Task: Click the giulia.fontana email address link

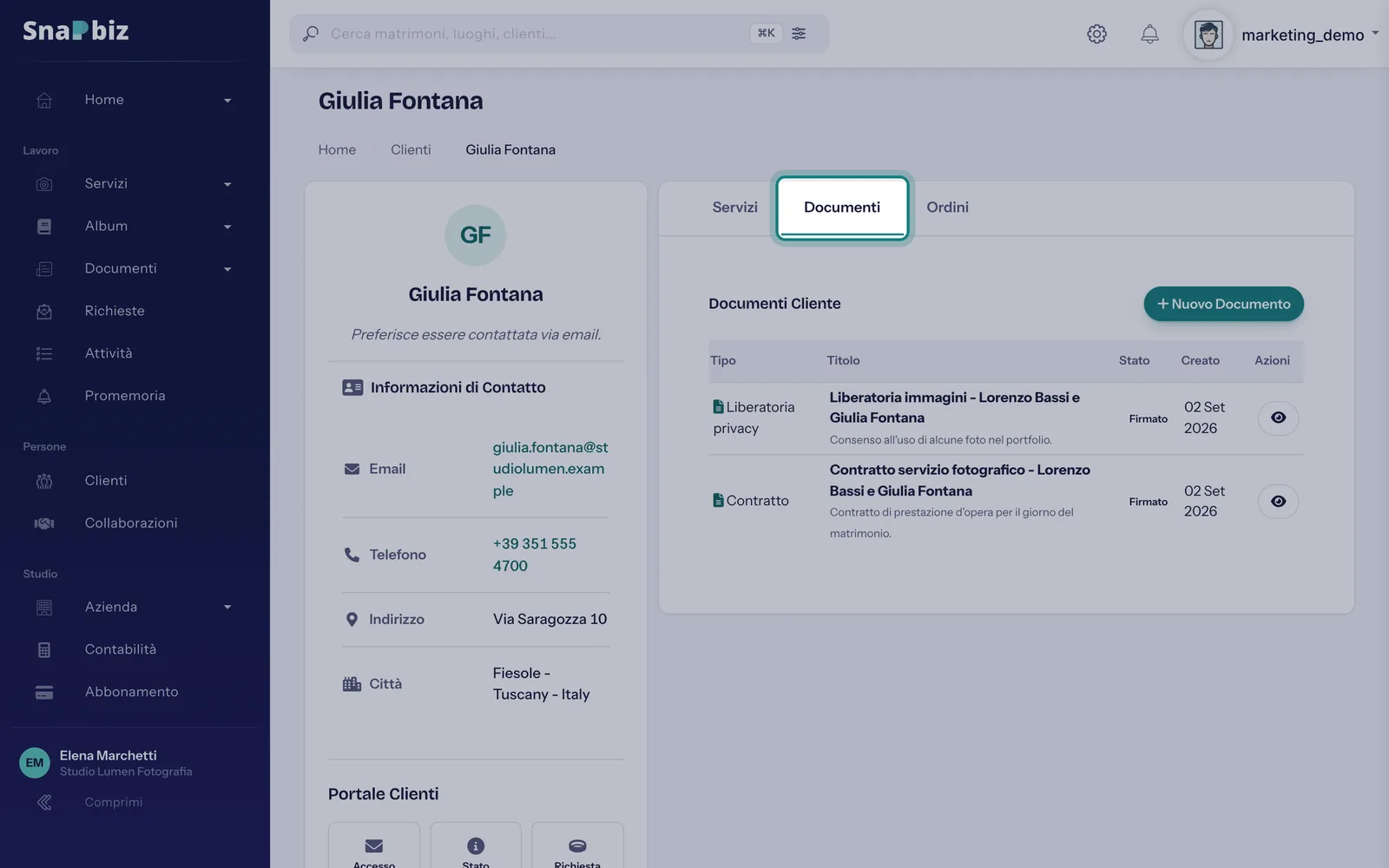Action: click(550, 469)
